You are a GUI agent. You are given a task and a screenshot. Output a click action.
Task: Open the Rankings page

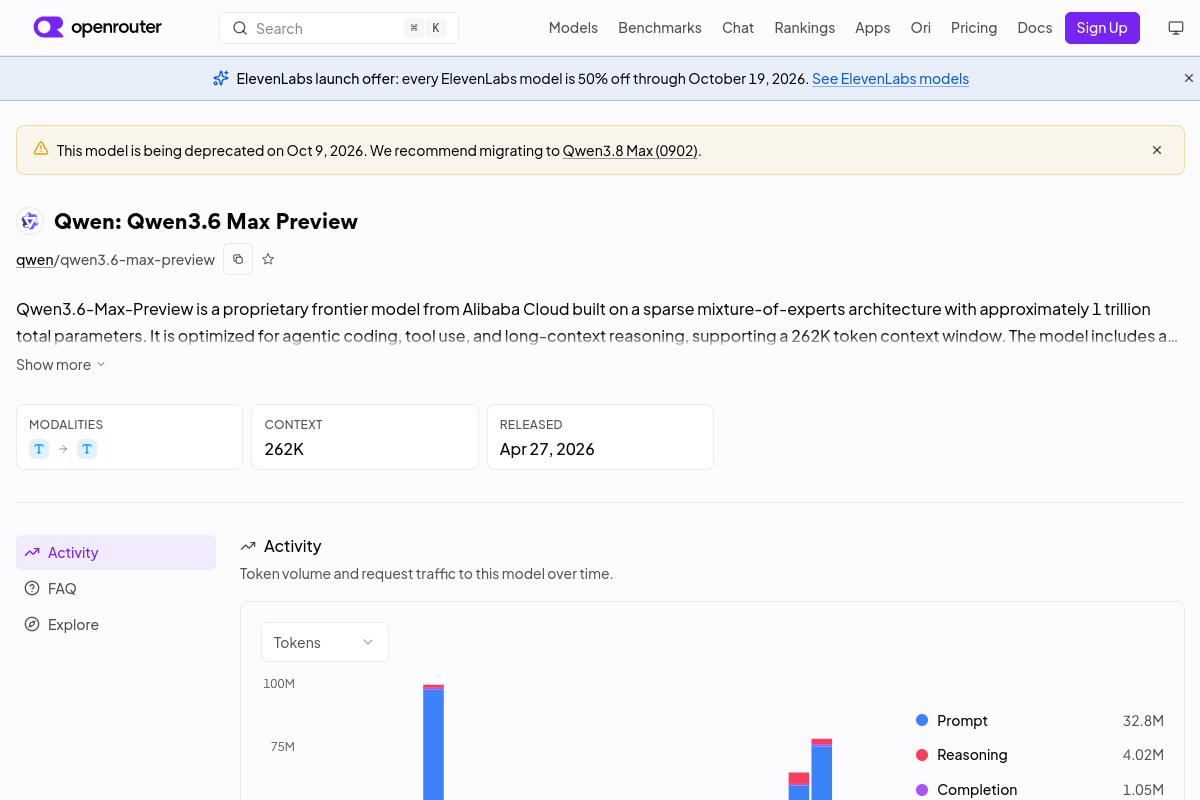point(804,28)
